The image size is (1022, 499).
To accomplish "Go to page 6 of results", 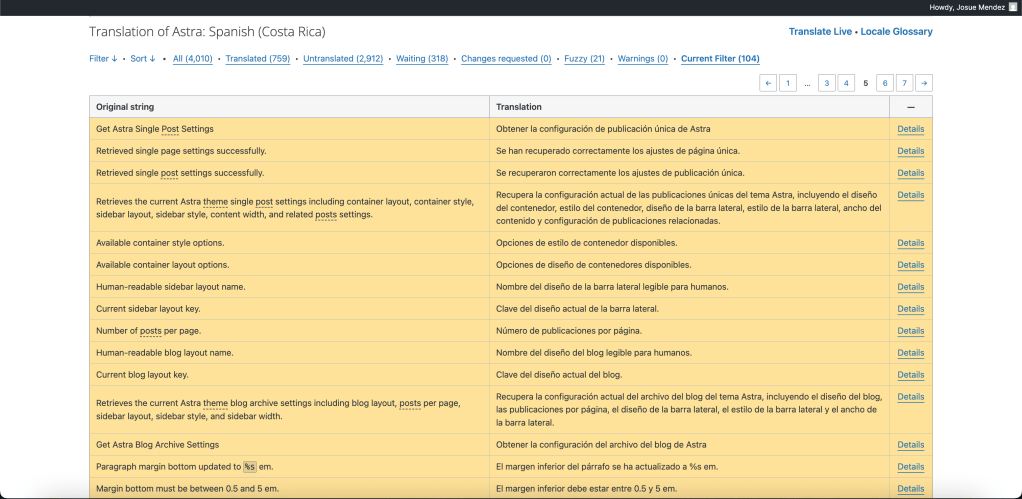I will point(885,83).
